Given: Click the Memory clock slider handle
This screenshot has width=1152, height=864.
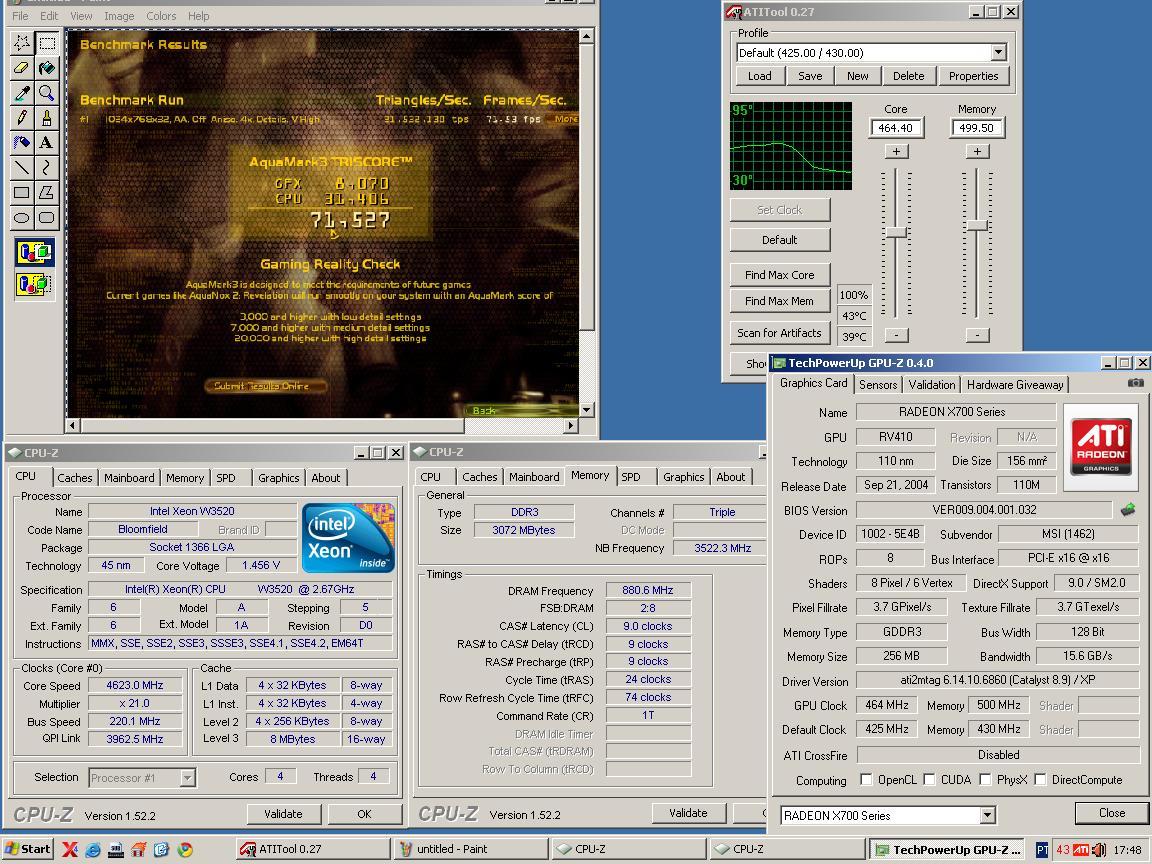Looking at the screenshot, I should (976, 225).
